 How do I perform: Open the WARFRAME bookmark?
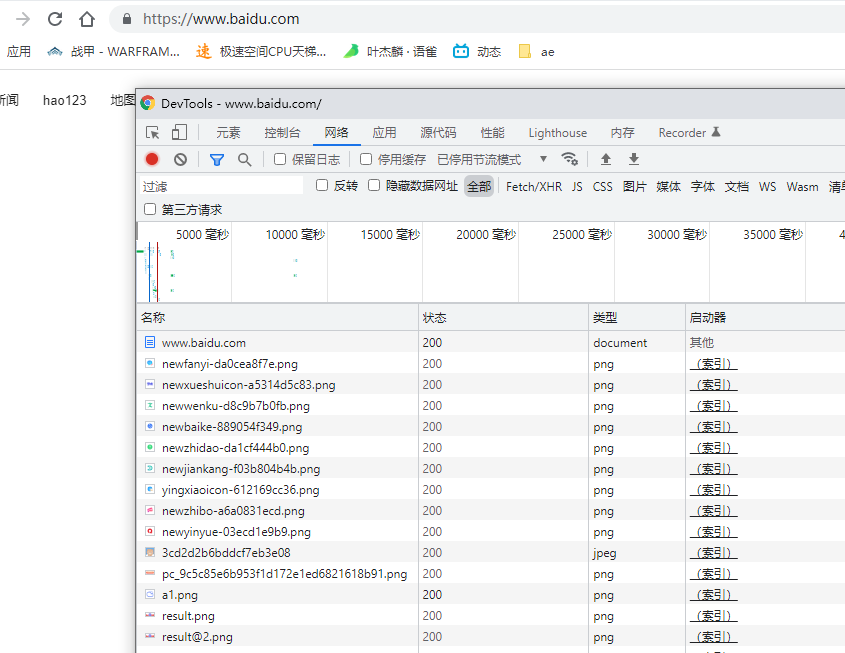(114, 52)
